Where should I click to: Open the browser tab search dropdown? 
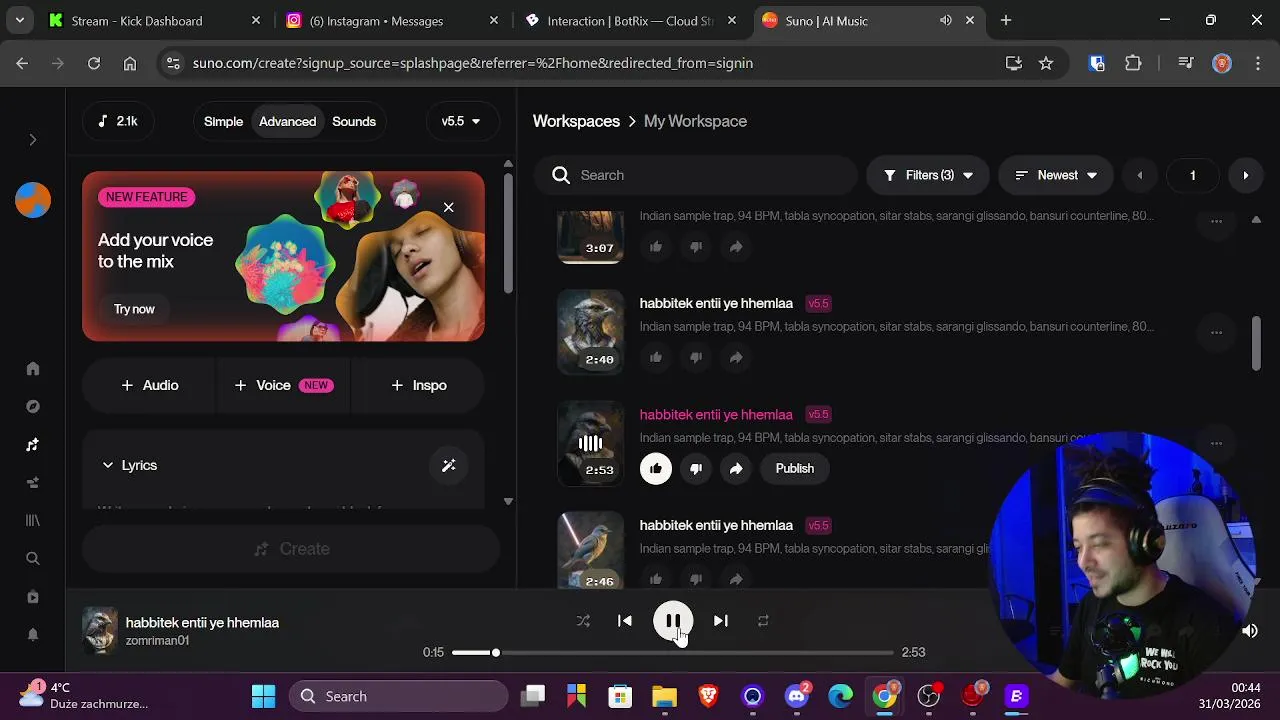pos(19,20)
